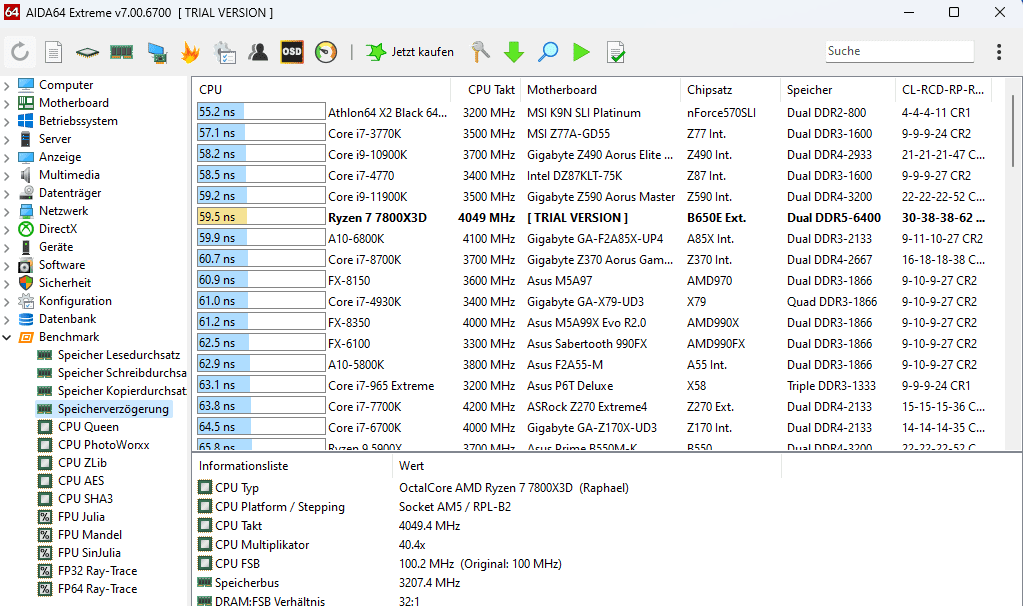Select Konfiguration in the tree
This screenshot has height=606, width=1023.
[75, 301]
